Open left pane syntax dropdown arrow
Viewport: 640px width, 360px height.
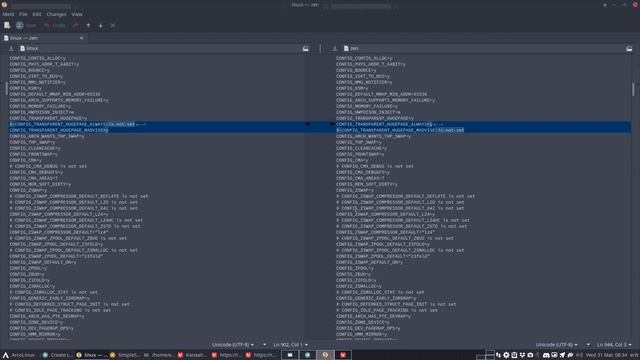click(264, 345)
